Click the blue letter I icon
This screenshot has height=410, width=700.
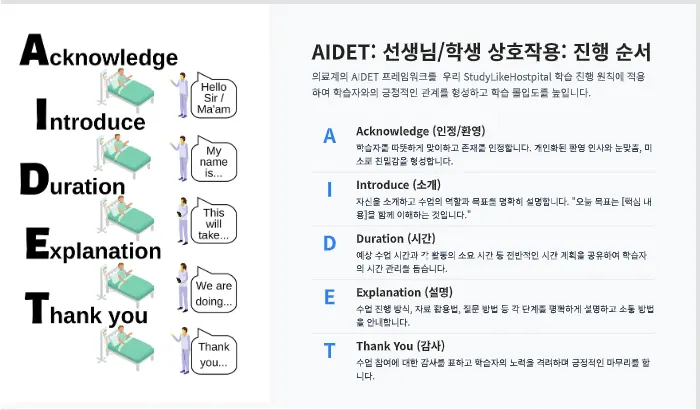pyautogui.click(x=329, y=189)
